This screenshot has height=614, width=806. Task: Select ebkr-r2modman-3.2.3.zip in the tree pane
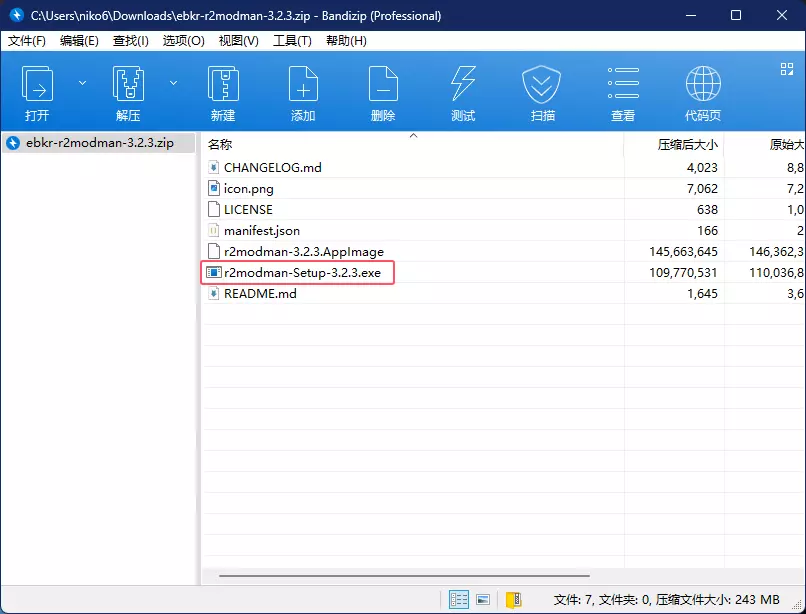[x=99, y=142]
